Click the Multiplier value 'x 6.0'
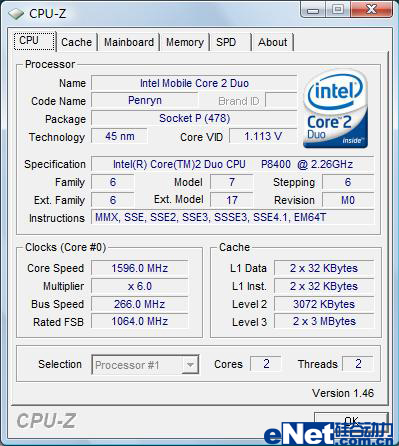Viewport: 399px width, 446px height. 140,286
